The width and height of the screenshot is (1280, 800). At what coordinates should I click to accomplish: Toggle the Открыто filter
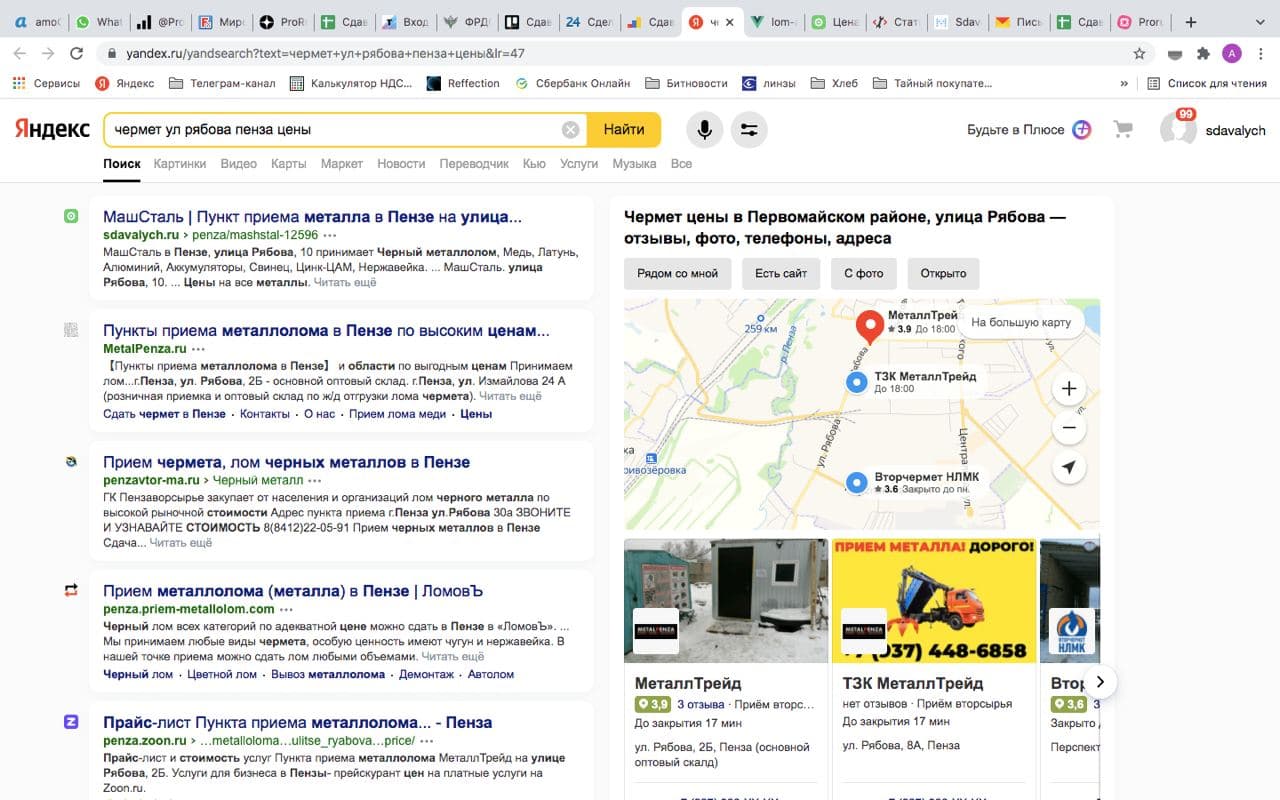944,274
